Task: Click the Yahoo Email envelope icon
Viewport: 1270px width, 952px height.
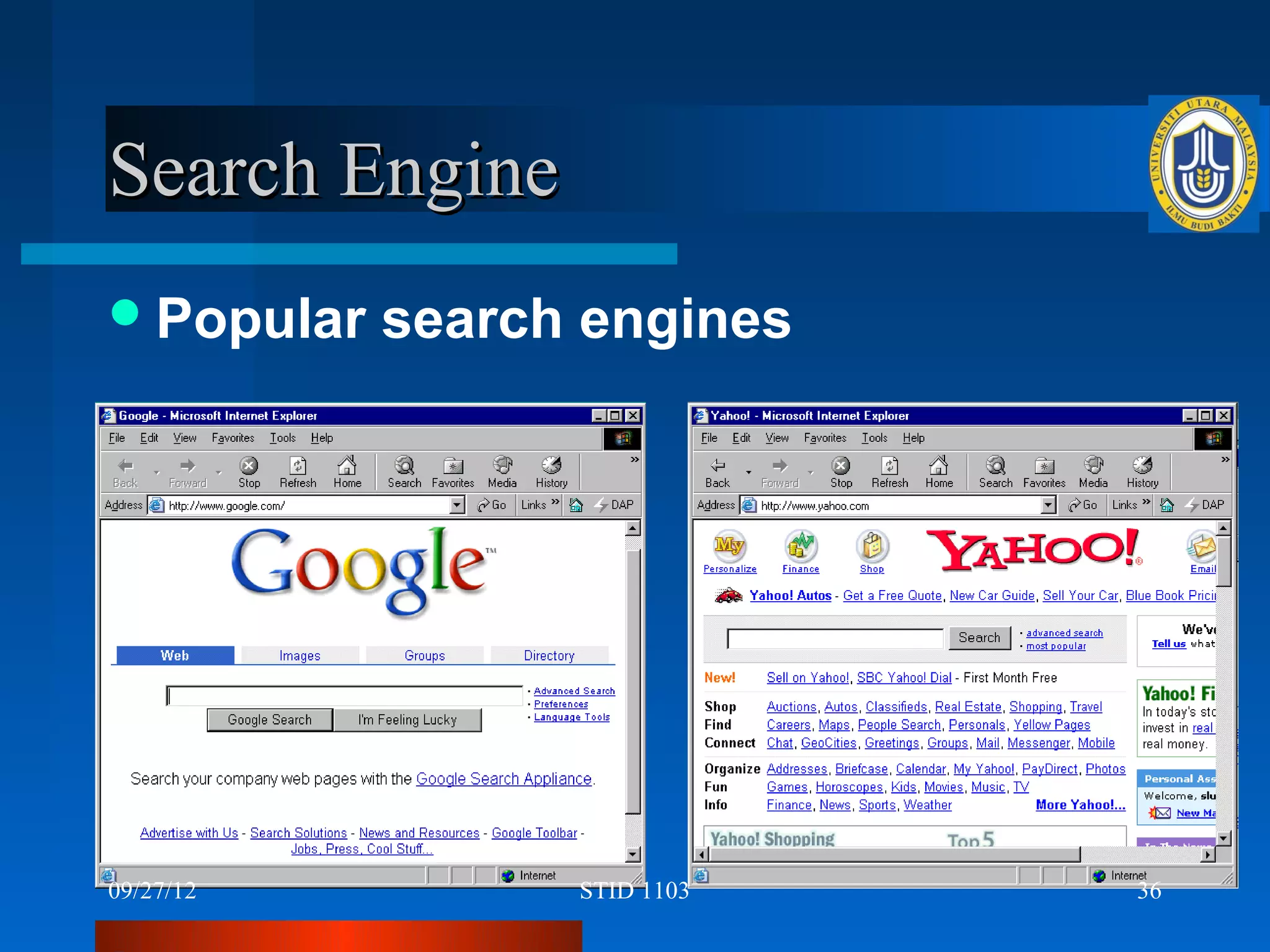Action: (1202, 546)
